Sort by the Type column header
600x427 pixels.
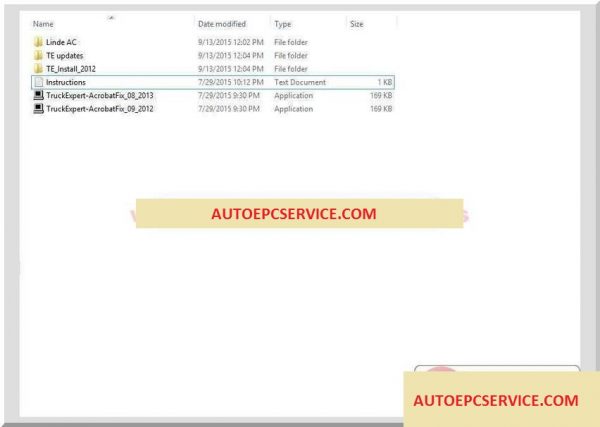pyautogui.click(x=283, y=24)
